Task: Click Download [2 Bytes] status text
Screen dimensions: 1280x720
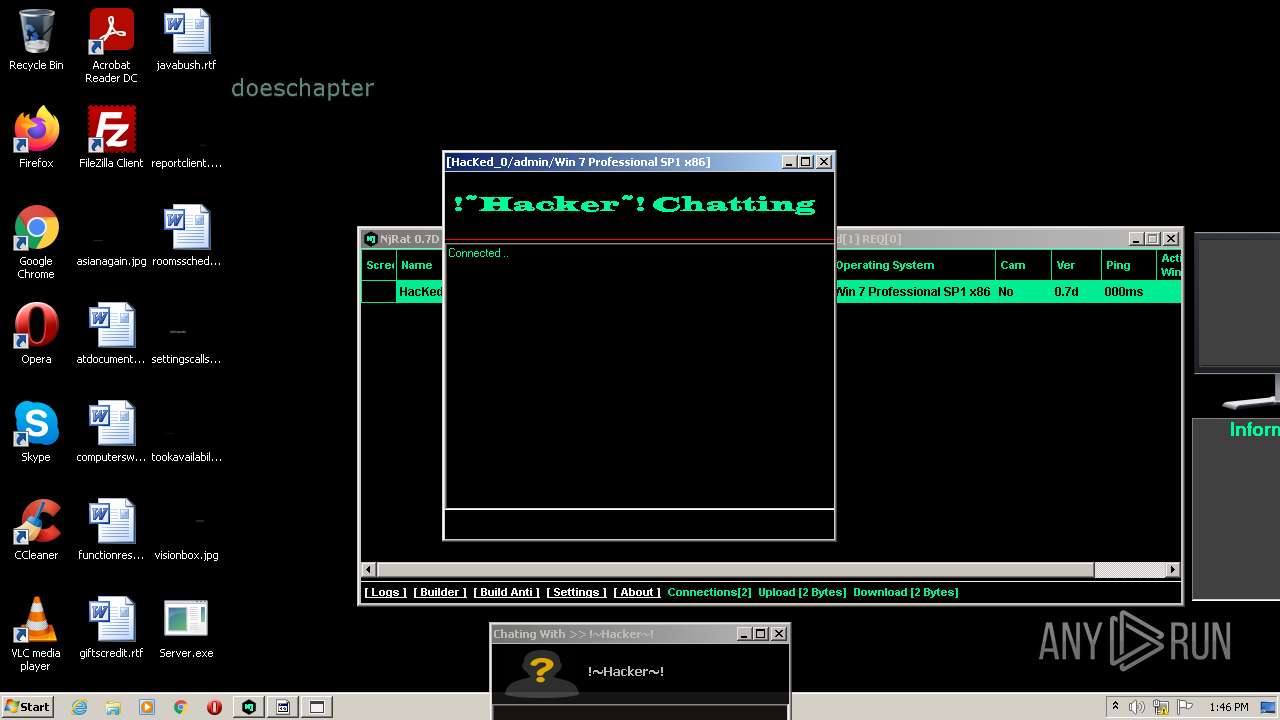Action: 905,592
